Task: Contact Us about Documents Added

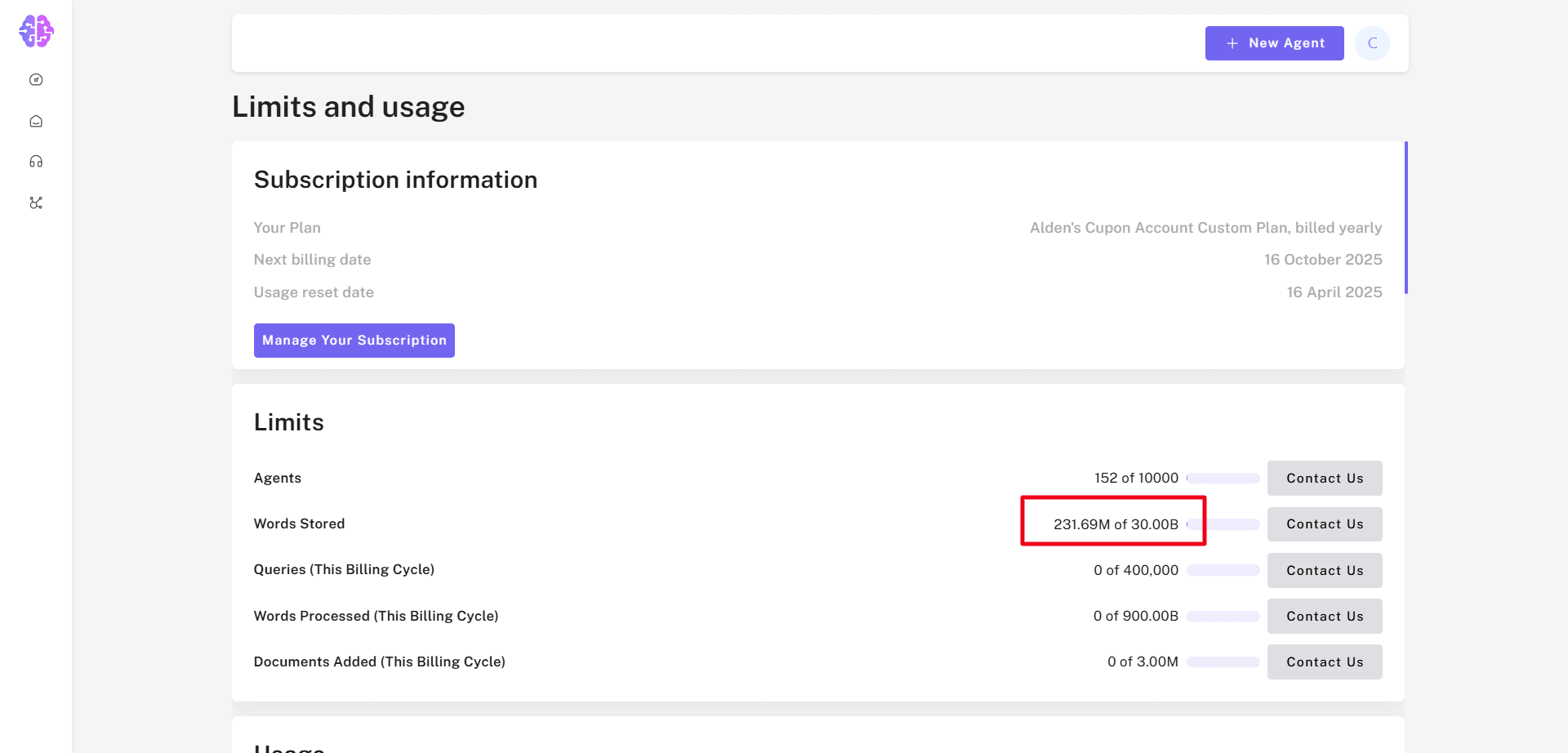Action: point(1325,662)
